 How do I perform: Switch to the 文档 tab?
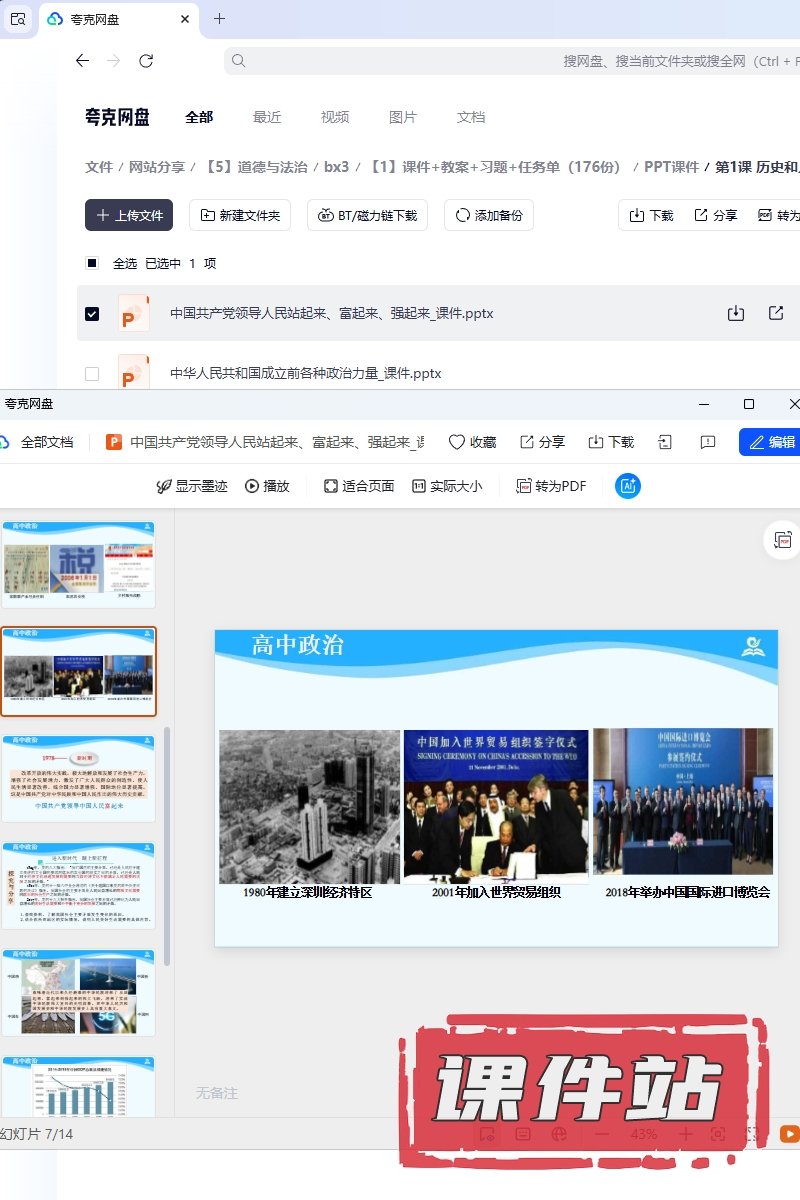[470, 117]
